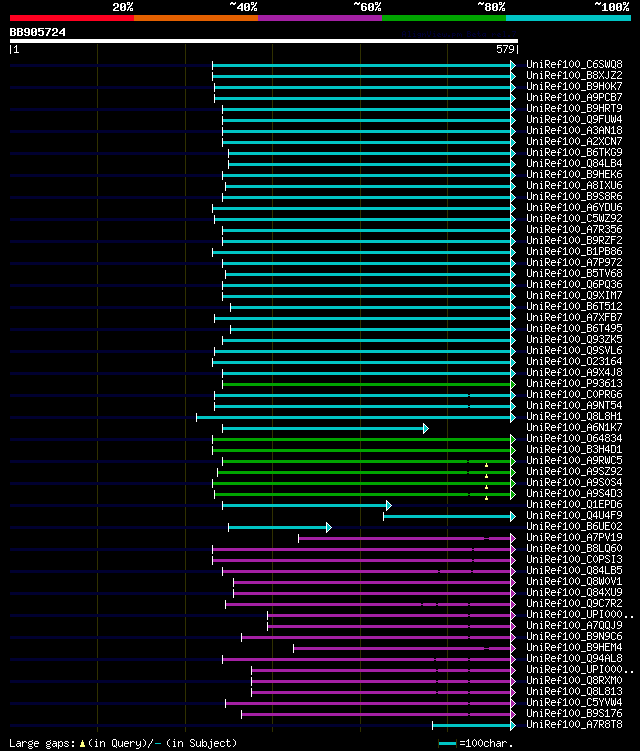Click the short cyan alignment bar for UniRef100_A6N1K7
This screenshot has width=640, height=751.
click(x=325, y=429)
